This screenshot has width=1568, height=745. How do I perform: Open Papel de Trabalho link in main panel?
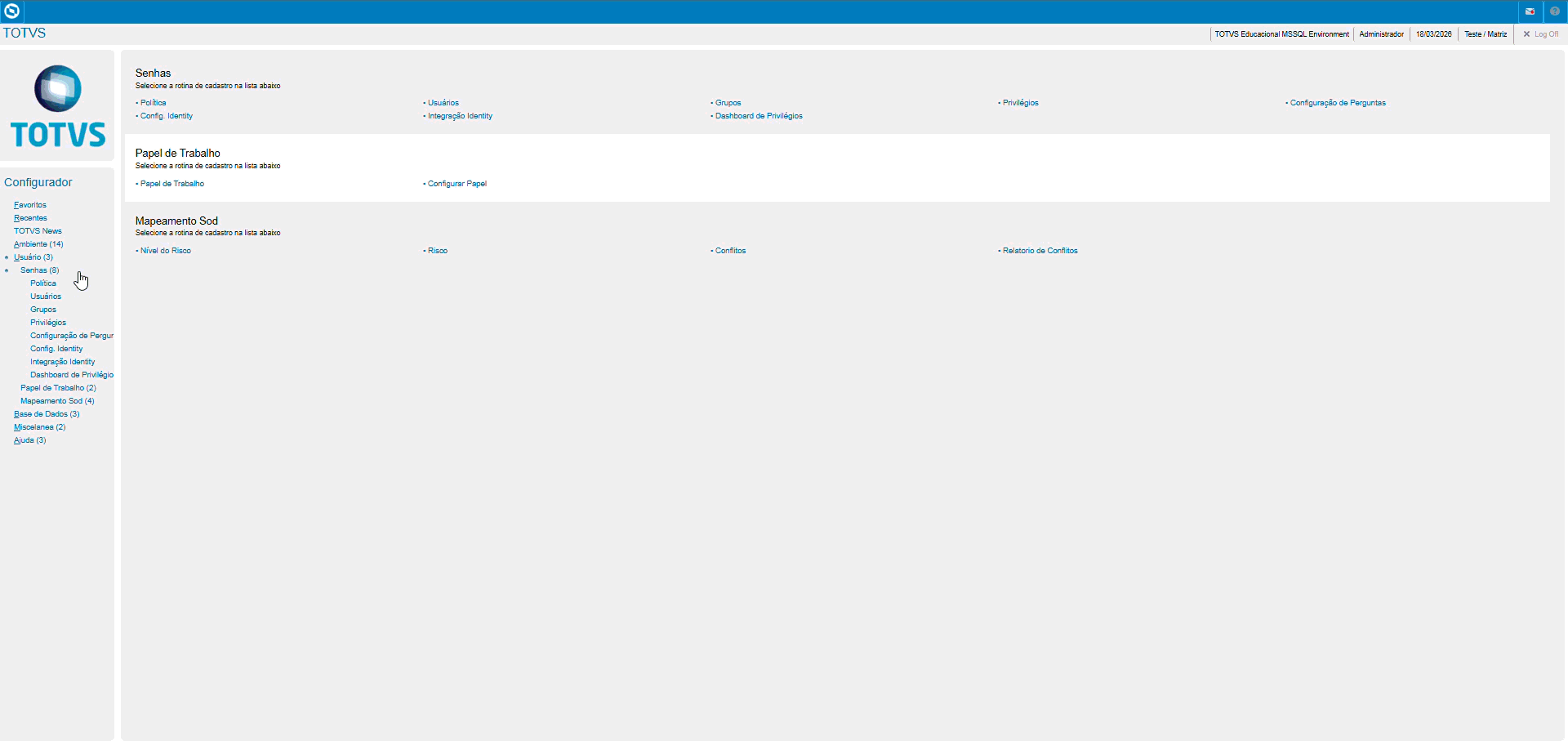172,184
